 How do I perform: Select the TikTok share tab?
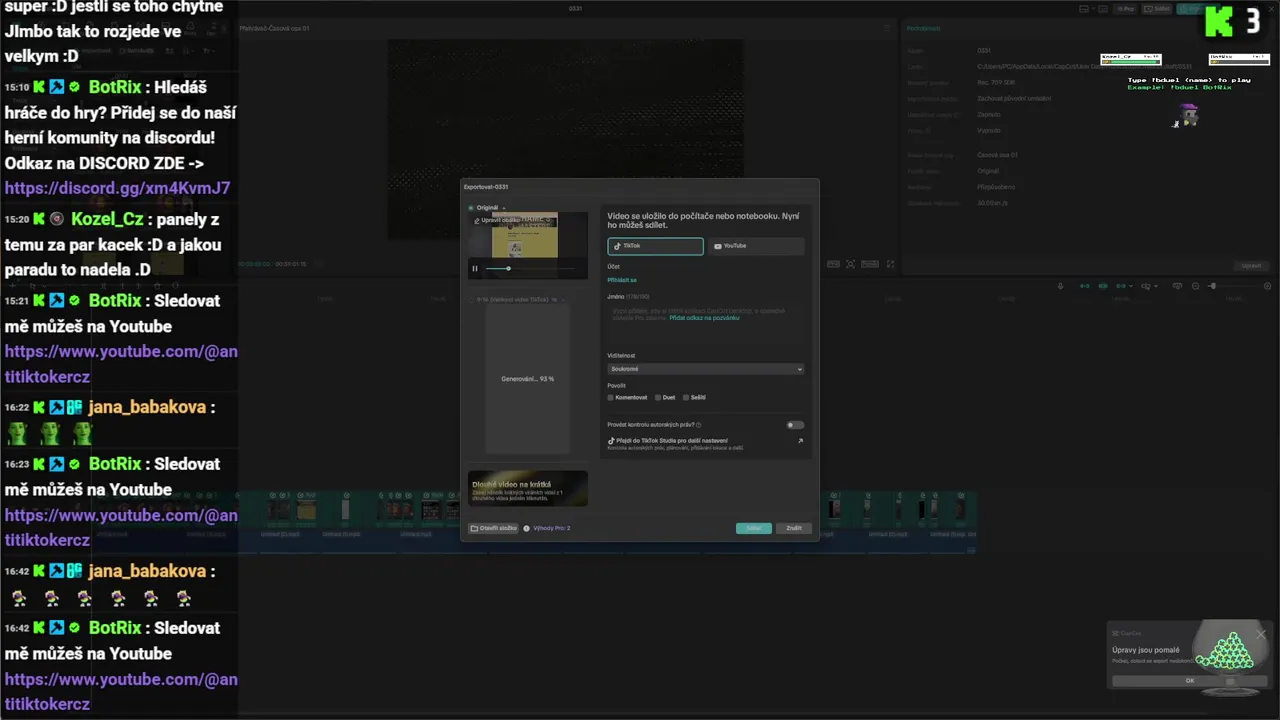click(x=655, y=246)
